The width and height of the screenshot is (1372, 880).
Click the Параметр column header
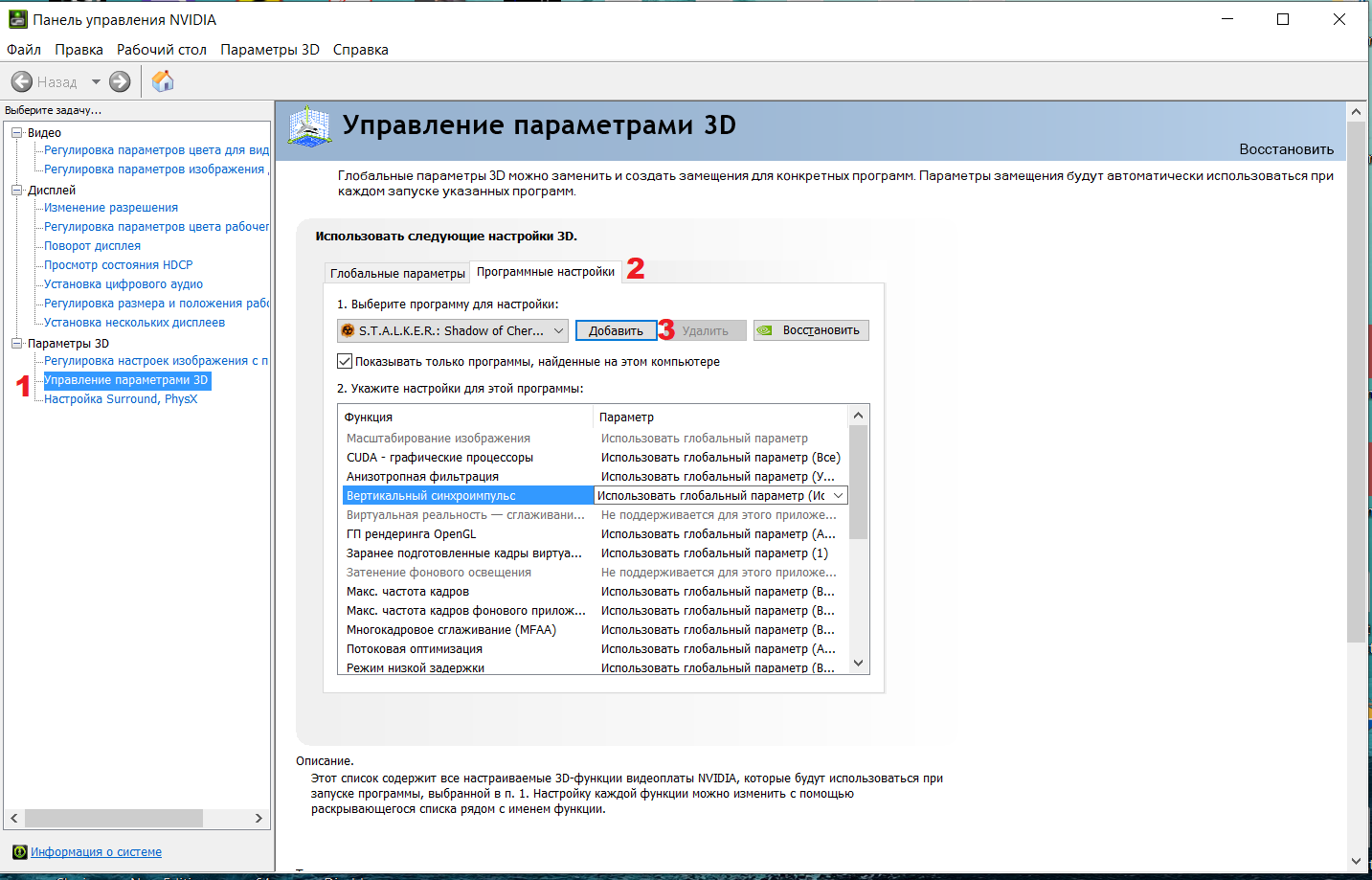tap(721, 417)
